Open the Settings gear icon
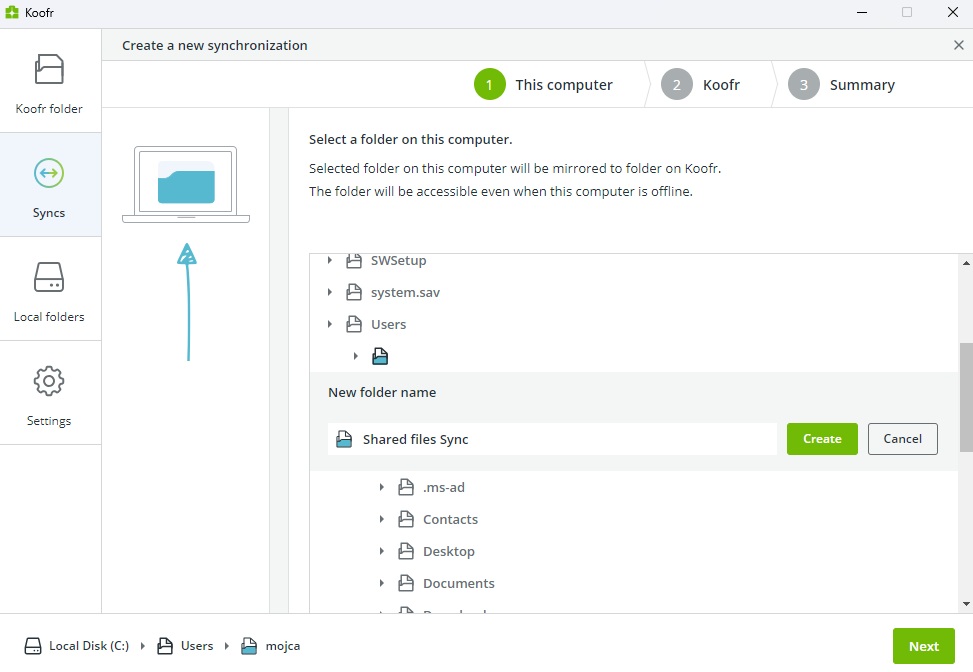This screenshot has width=973, height=672. pos(49,381)
